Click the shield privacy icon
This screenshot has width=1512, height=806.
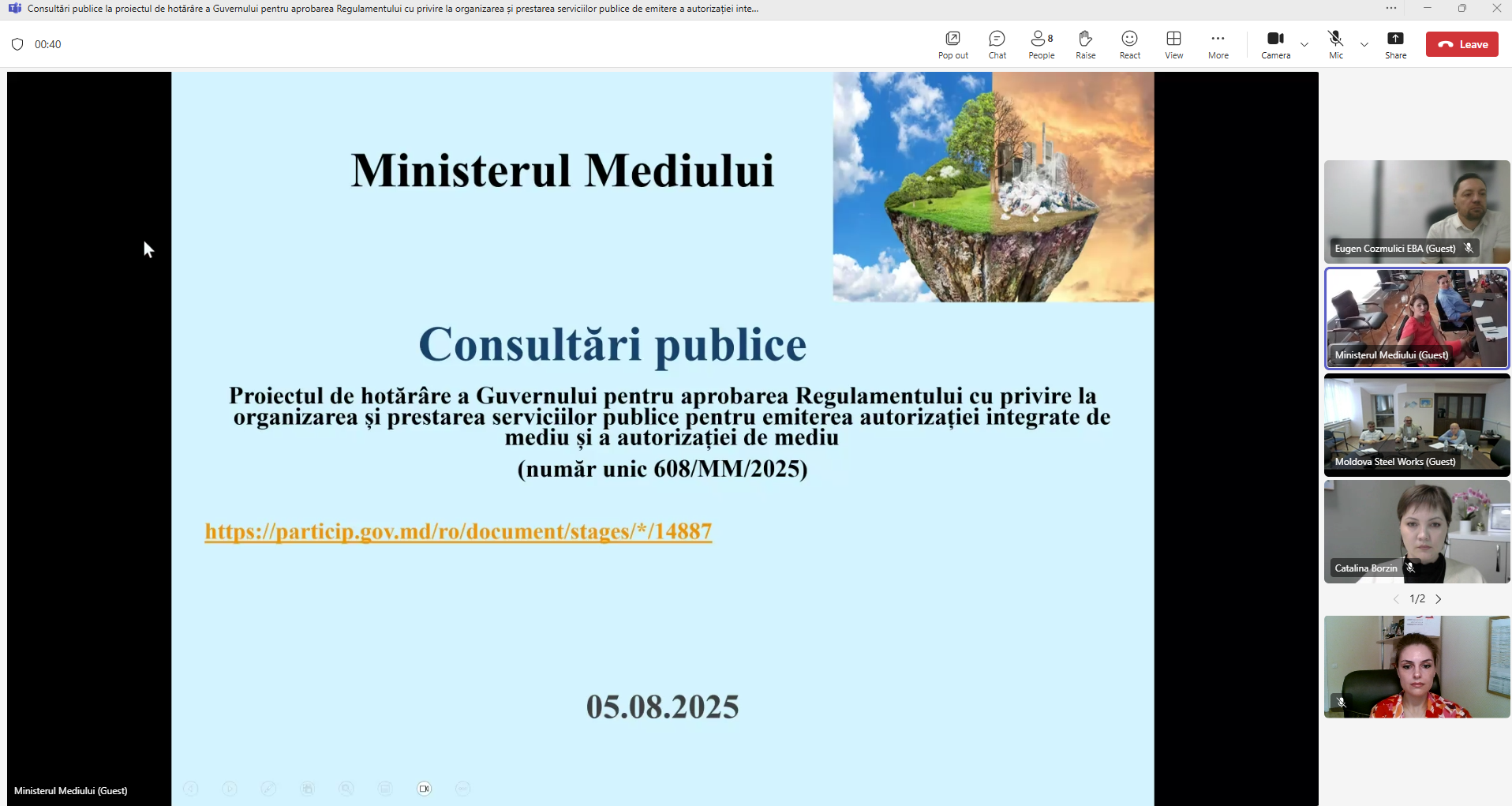point(17,44)
